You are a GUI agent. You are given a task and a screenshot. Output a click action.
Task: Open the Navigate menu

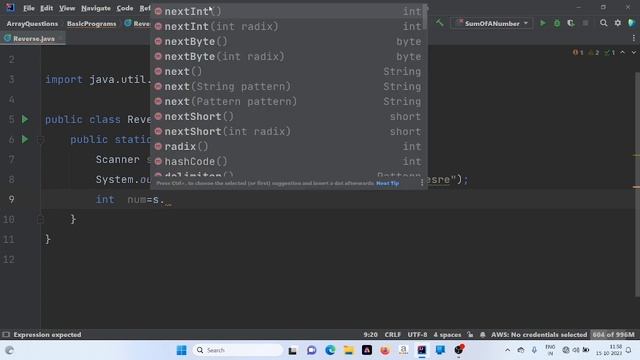click(x=96, y=8)
